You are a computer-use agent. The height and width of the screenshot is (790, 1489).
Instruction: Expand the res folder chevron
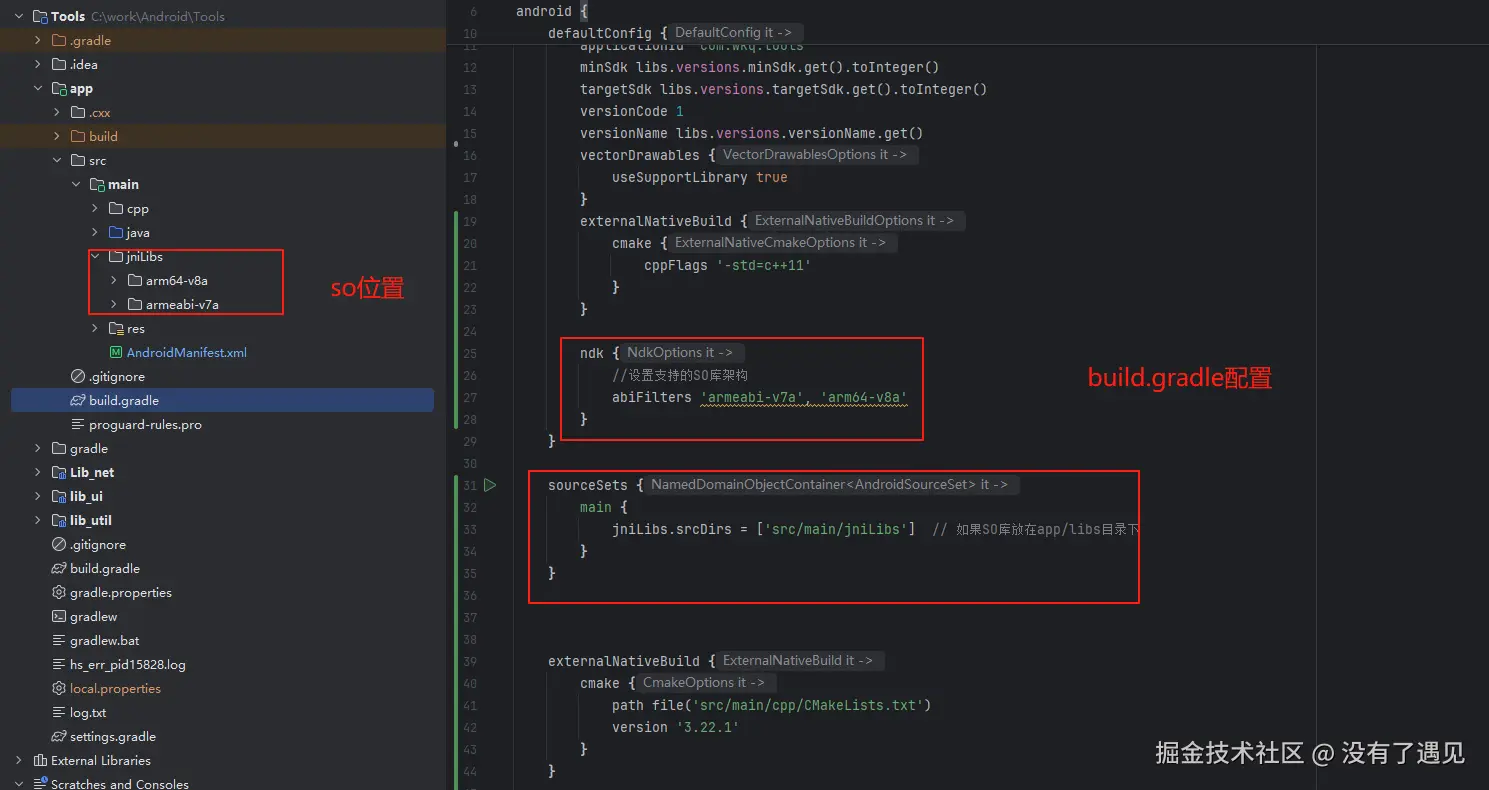point(95,328)
